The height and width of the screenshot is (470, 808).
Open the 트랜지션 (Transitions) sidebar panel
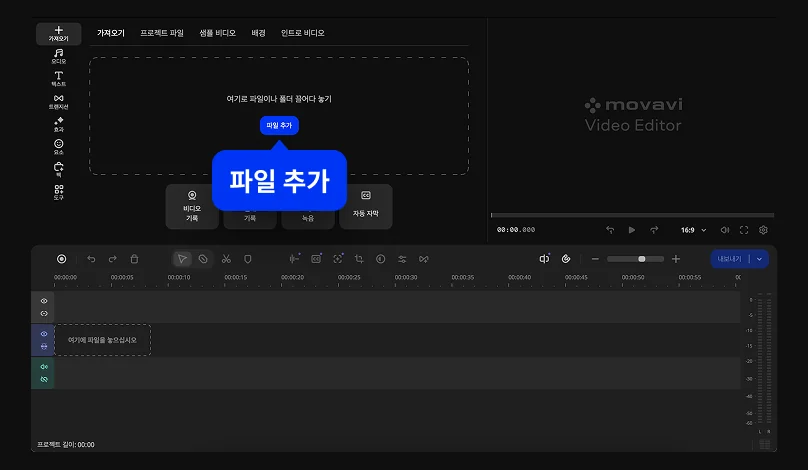pyautogui.click(x=59, y=101)
